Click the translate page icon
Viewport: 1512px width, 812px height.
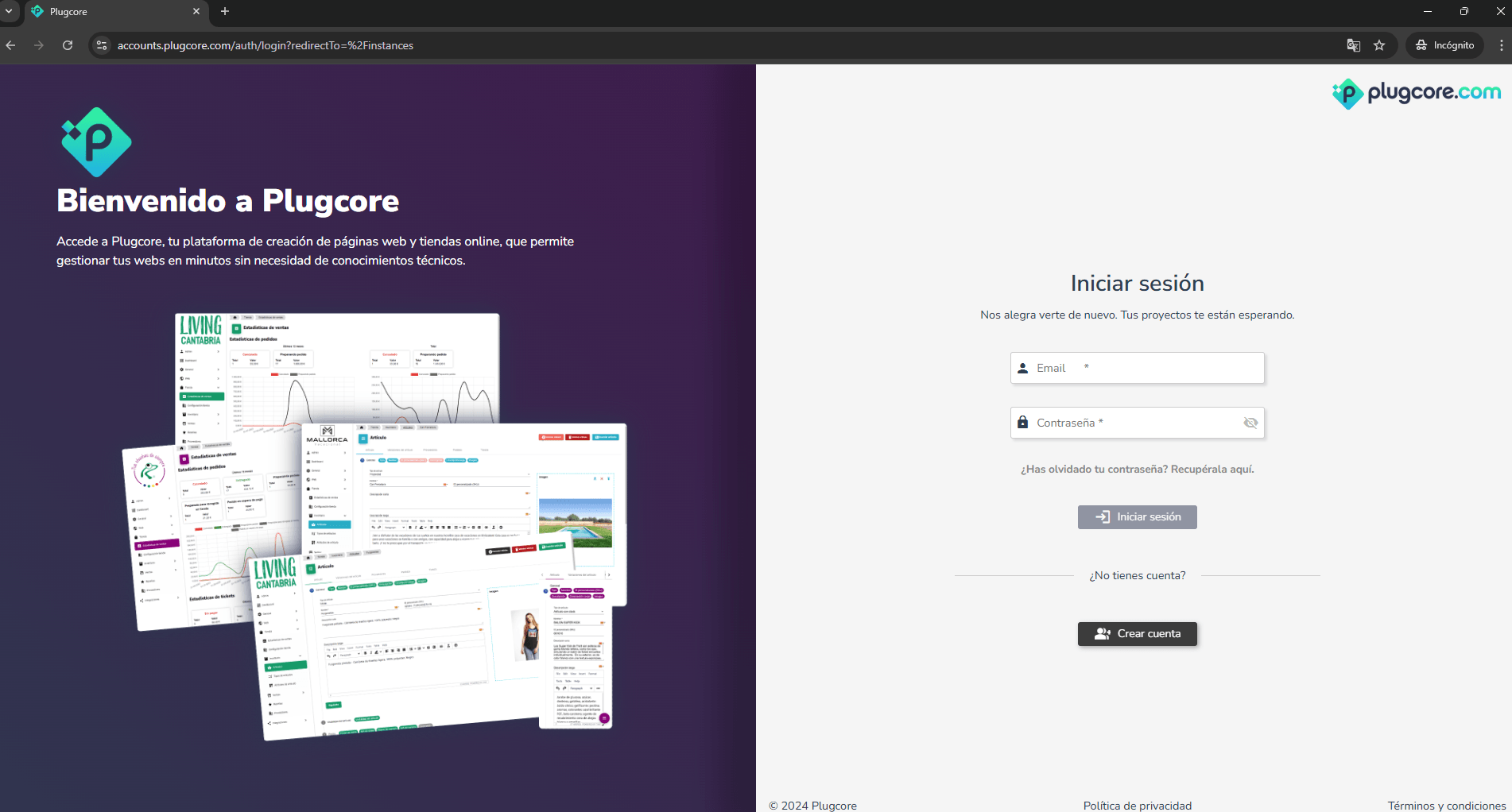point(1353,45)
